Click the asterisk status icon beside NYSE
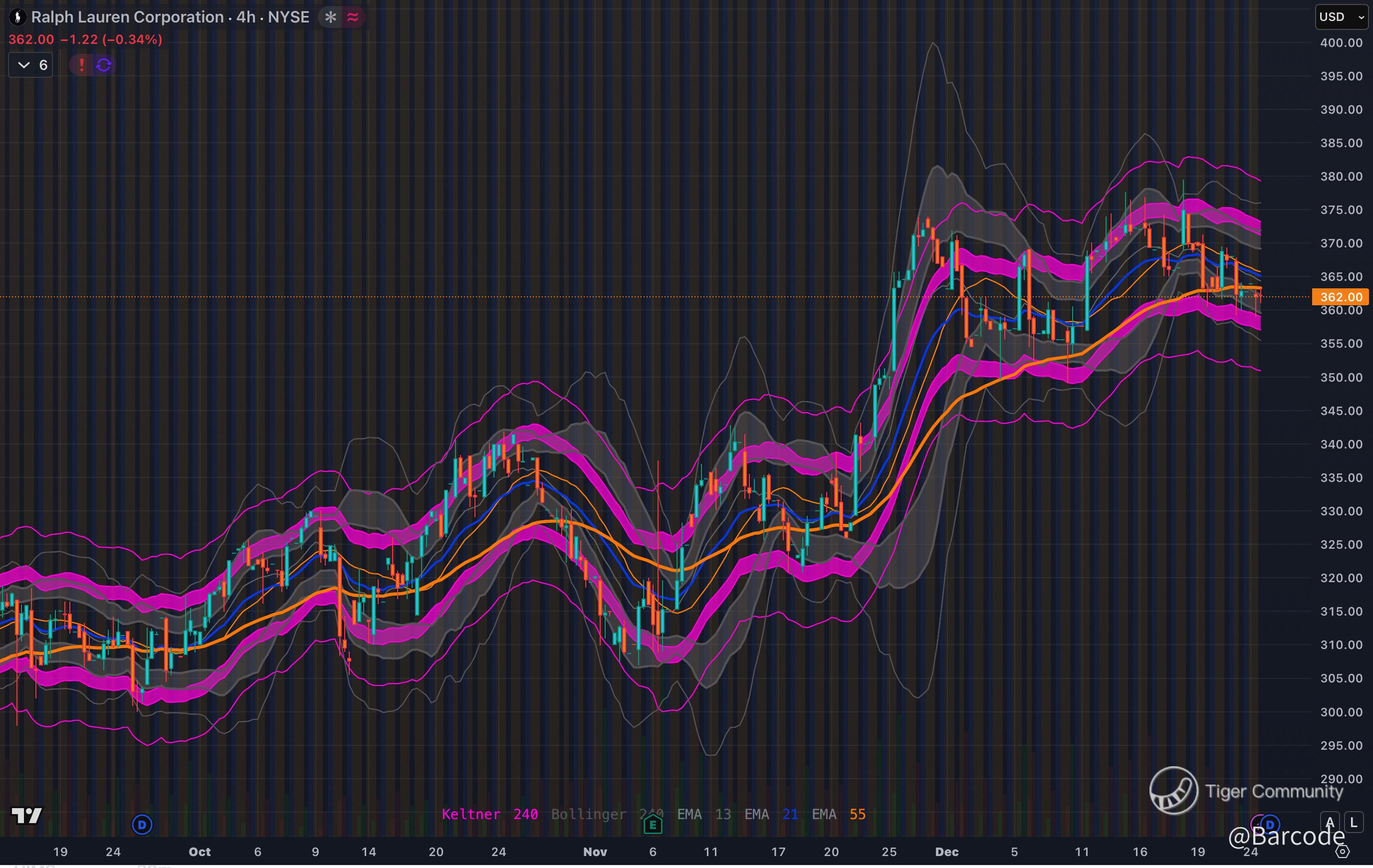Screen dimensions: 1373x868 click(x=330, y=17)
